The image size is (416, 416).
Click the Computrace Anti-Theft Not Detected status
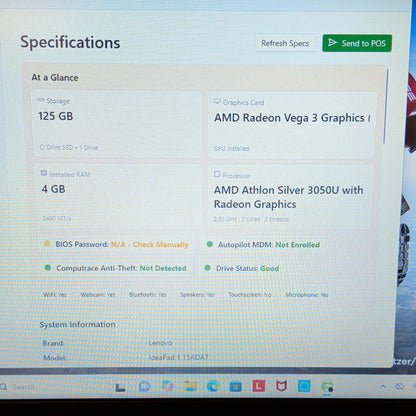[121, 268]
